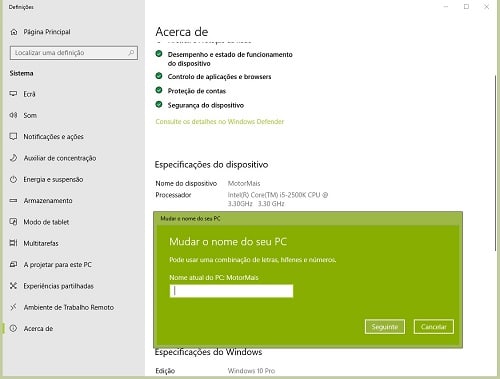Click the Windows 10 Pro edition value
The image size is (500, 379).
251,371
